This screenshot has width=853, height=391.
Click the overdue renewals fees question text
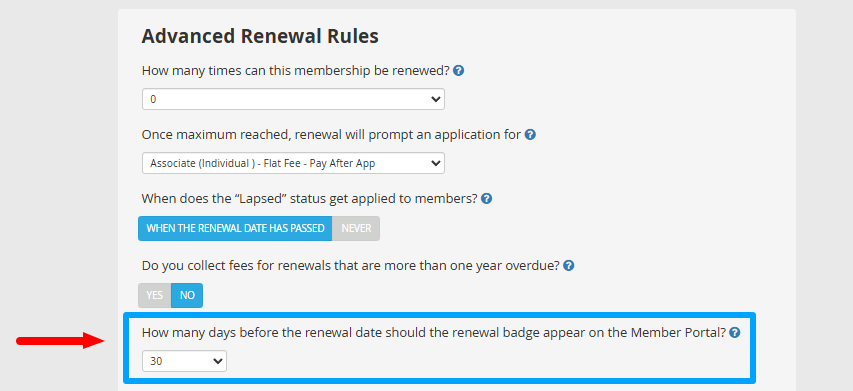pos(350,266)
